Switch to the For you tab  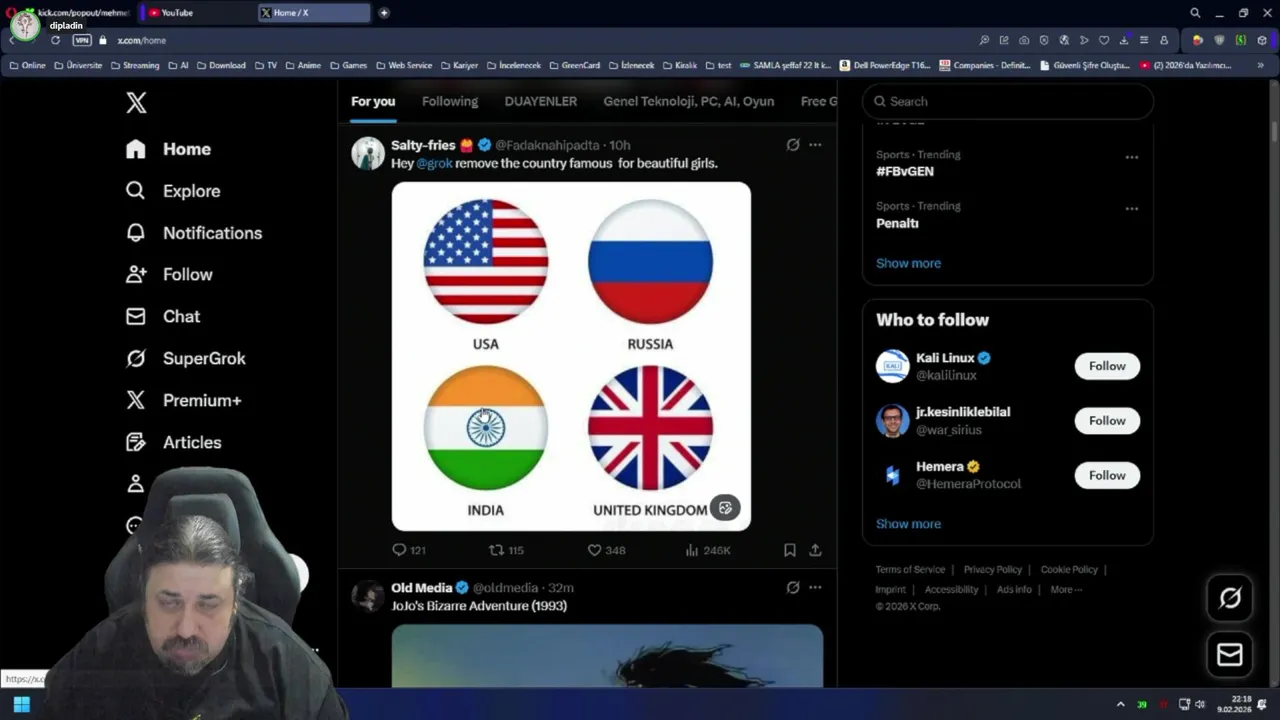373,101
